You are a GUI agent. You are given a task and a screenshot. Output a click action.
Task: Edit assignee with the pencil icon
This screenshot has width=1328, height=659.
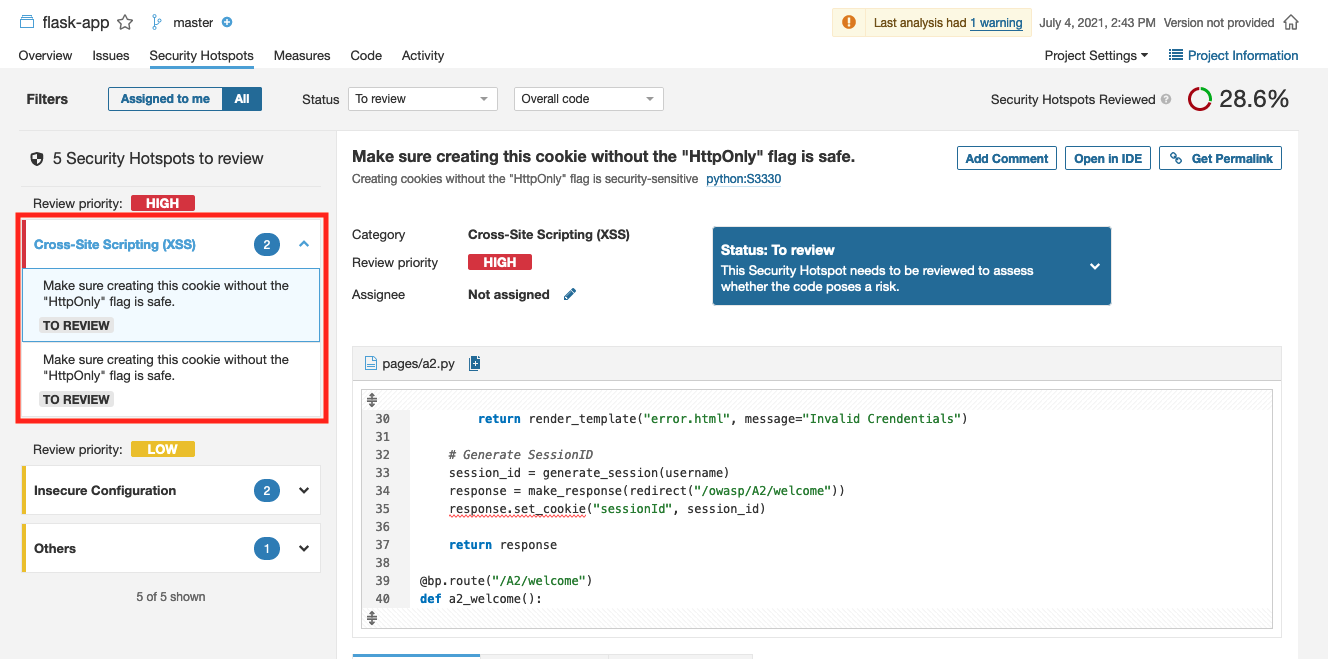click(570, 294)
